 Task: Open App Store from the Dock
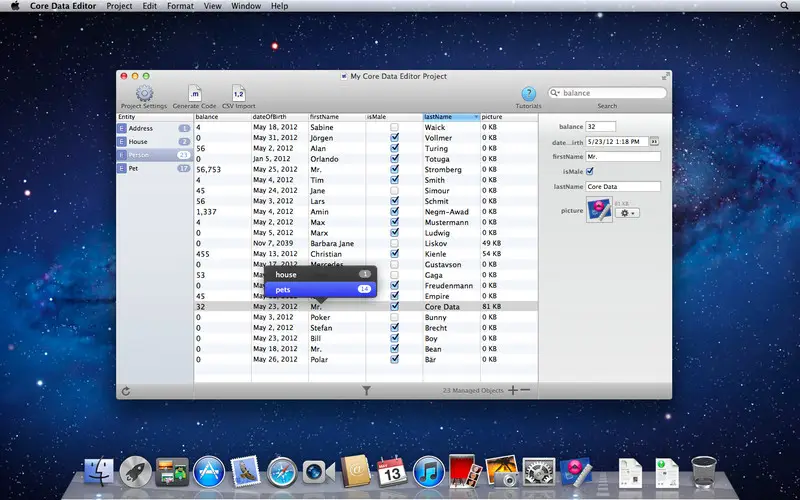(209, 471)
